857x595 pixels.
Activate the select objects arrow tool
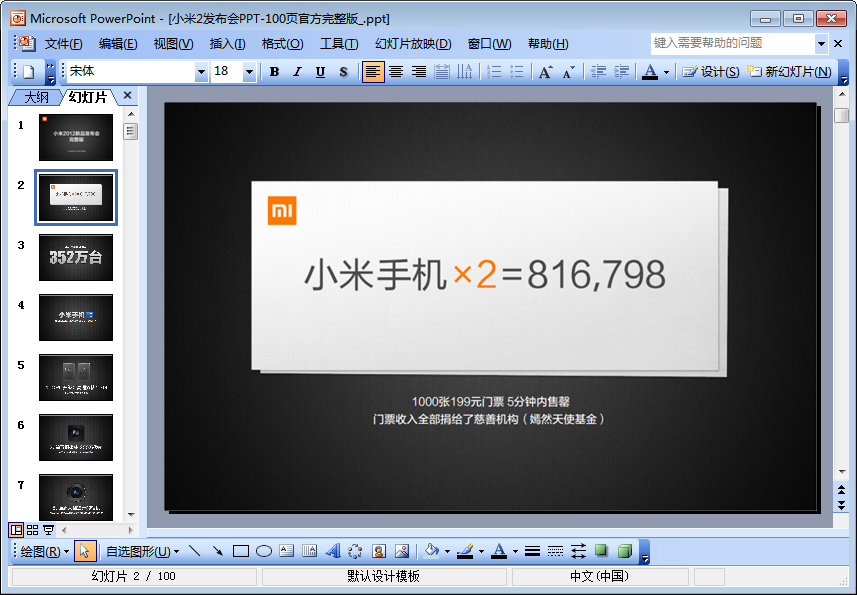[85, 551]
